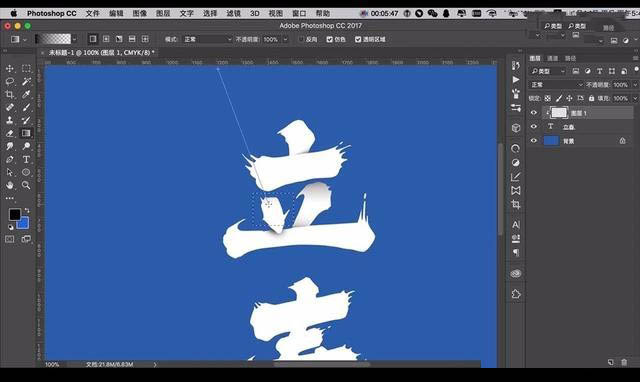Viewport: 640px width, 382px height.
Task: Select the Rectangular Marquee tool
Action: (26, 69)
